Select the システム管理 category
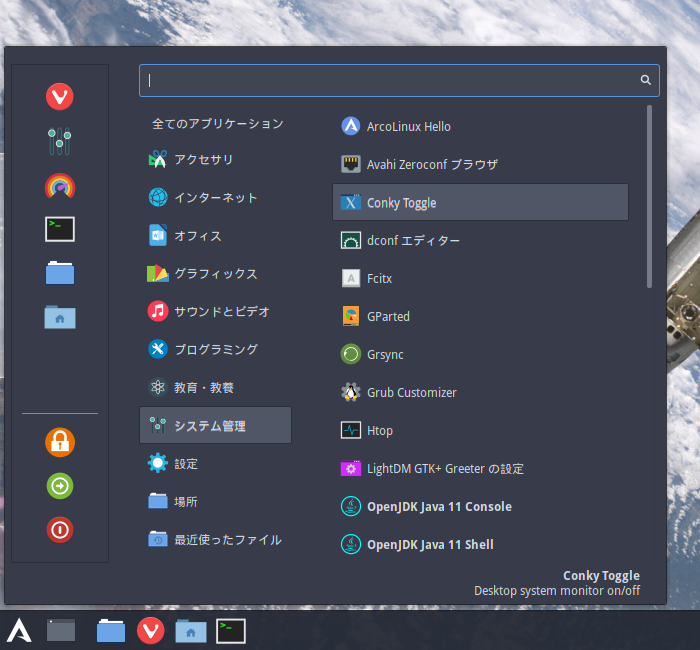 point(216,425)
